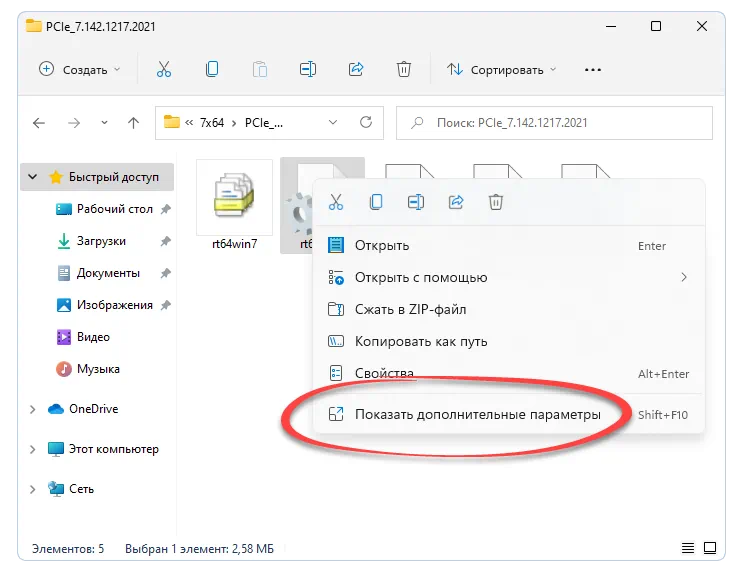Viewport: 739px width, 573px height.
Task: Expand the Сеть tree node
Action: (x=33, y=489)
